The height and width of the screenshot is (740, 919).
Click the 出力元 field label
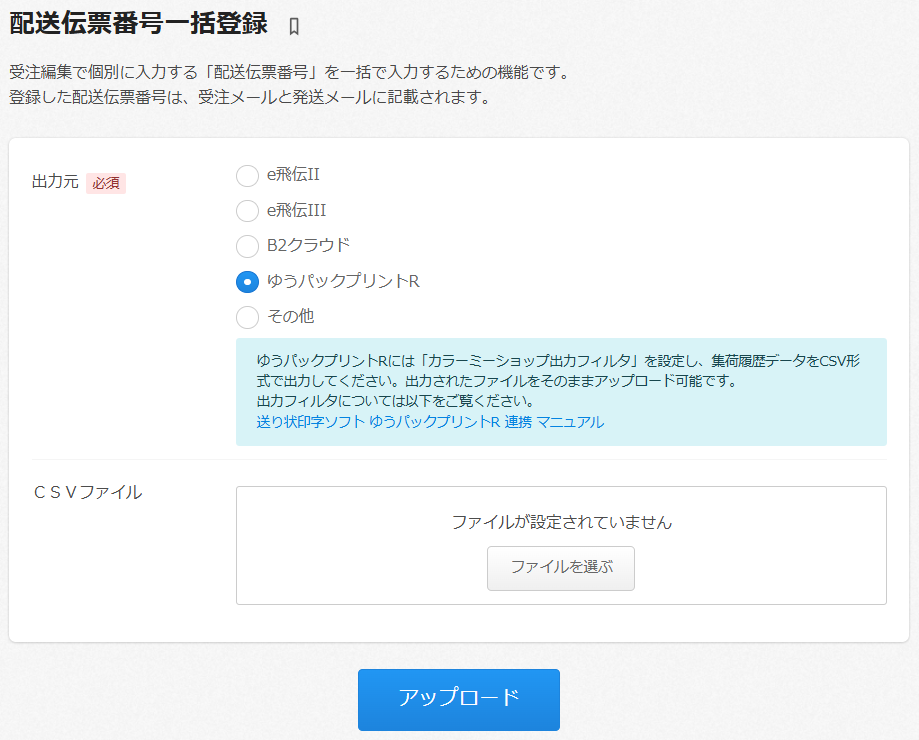(55, 183)
